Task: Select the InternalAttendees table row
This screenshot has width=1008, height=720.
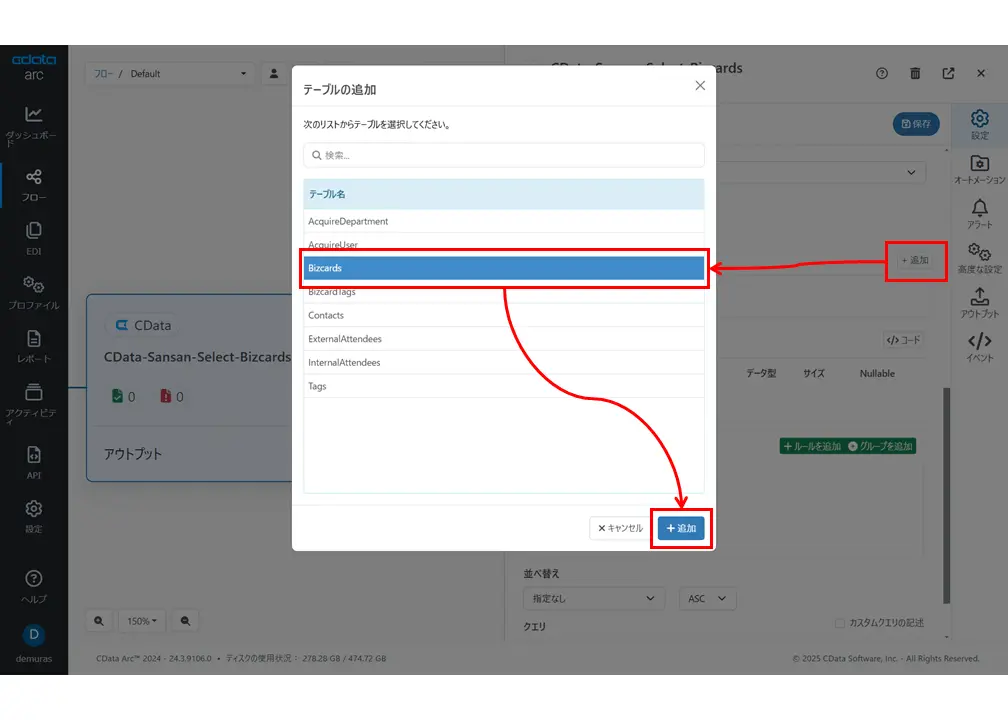Action: (x=503, y=363)
